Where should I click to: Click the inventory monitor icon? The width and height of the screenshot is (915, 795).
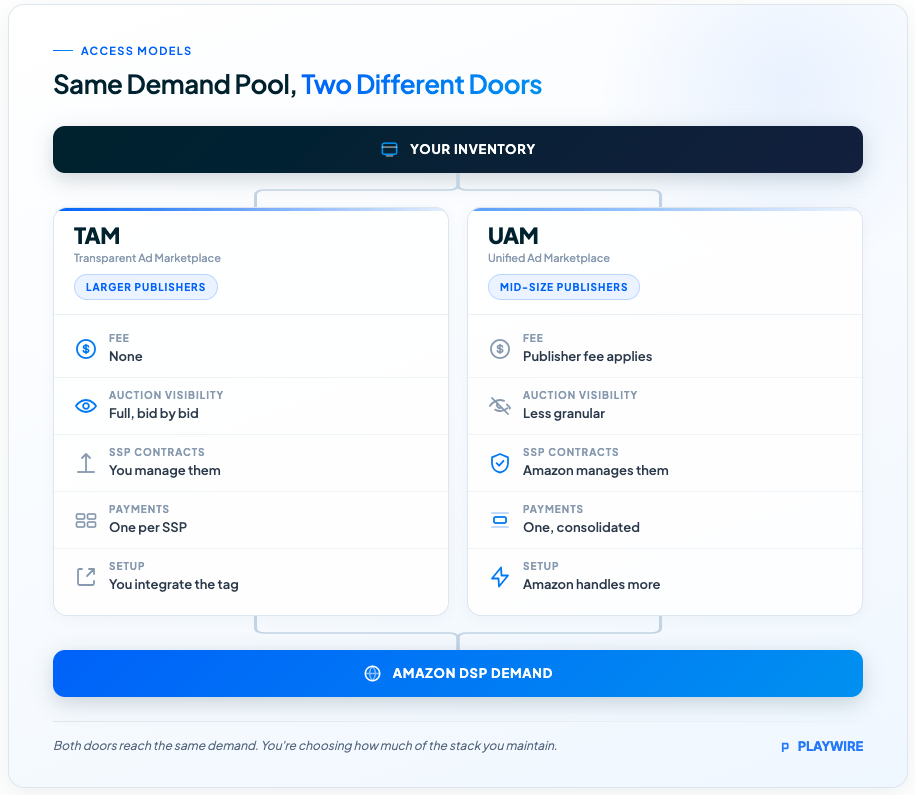coord(389,149)
